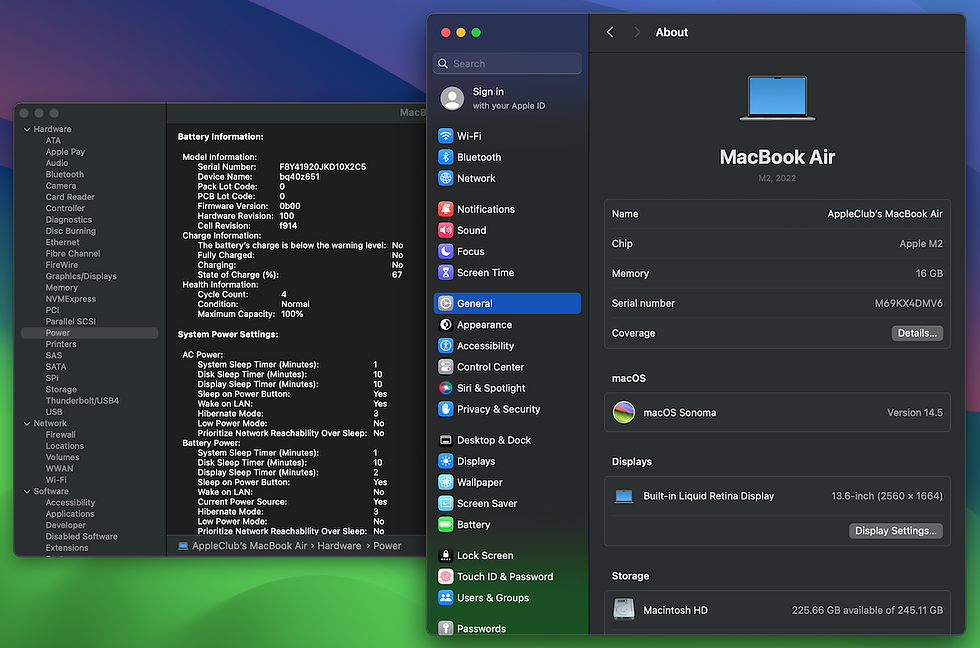Open Wallpaper flower icon
The width and height of the screenshot is (980, 648).
[x=445, y=482]
